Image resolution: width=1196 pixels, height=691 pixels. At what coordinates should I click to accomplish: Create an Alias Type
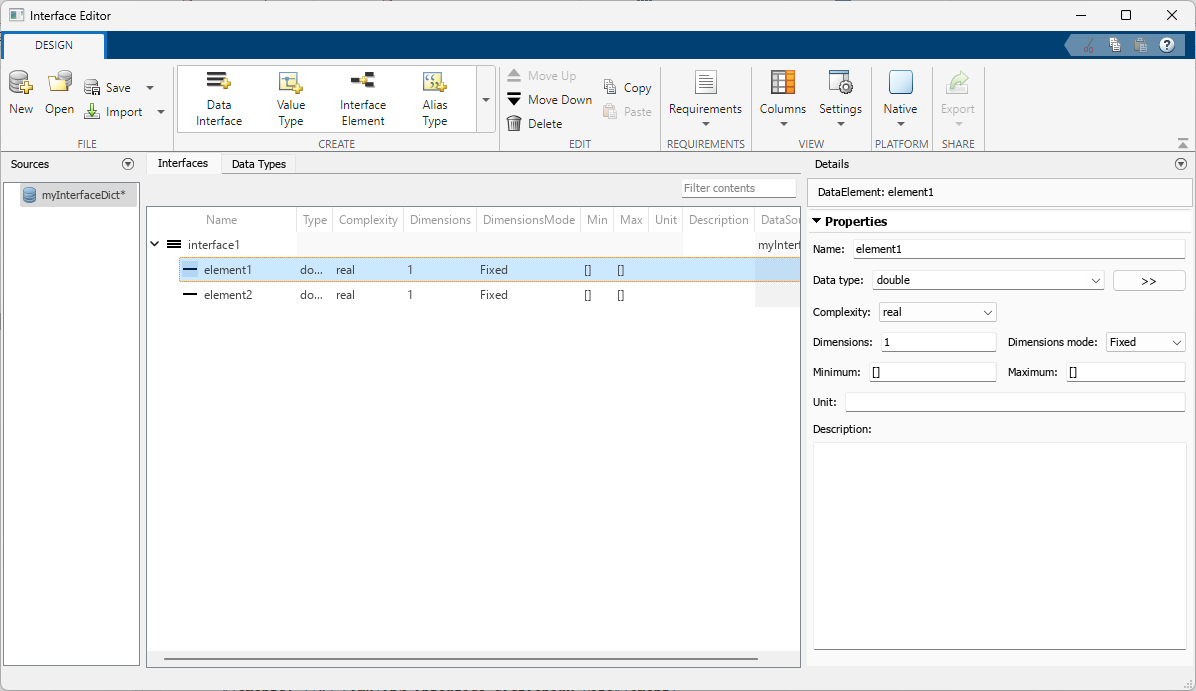point(434,97)
